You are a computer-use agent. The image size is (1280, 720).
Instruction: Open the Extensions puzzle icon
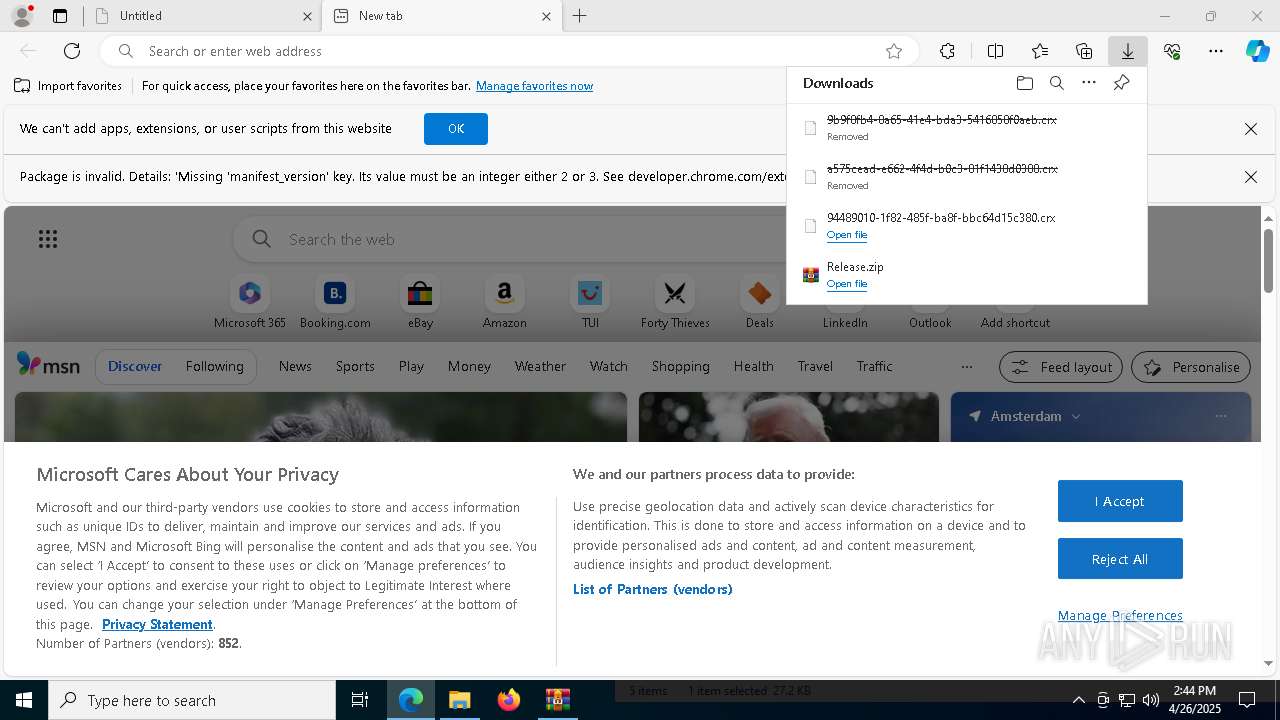click(x=947, y=51)
